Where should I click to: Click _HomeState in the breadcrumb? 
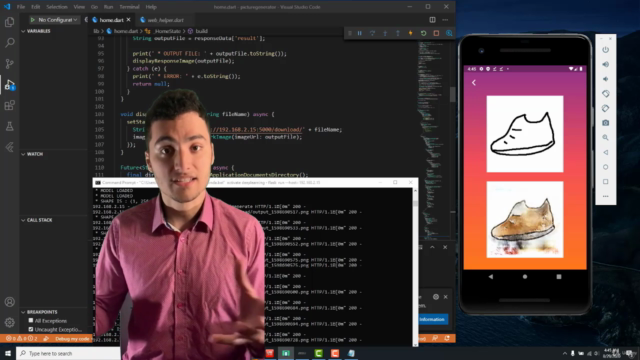click(x=167, y=31)
